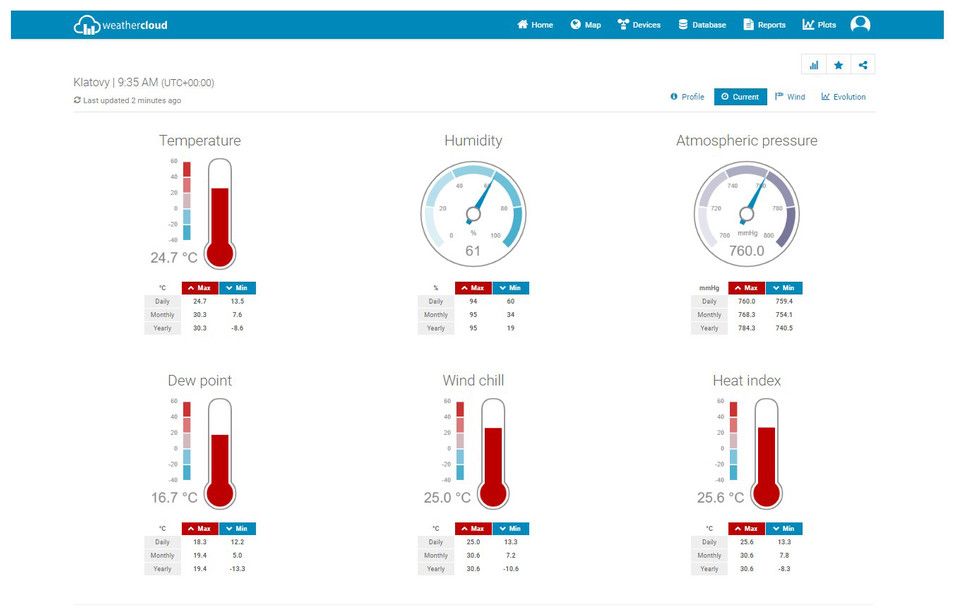Select the Current tab
The image size is (954, 615).
coord(740,97)
